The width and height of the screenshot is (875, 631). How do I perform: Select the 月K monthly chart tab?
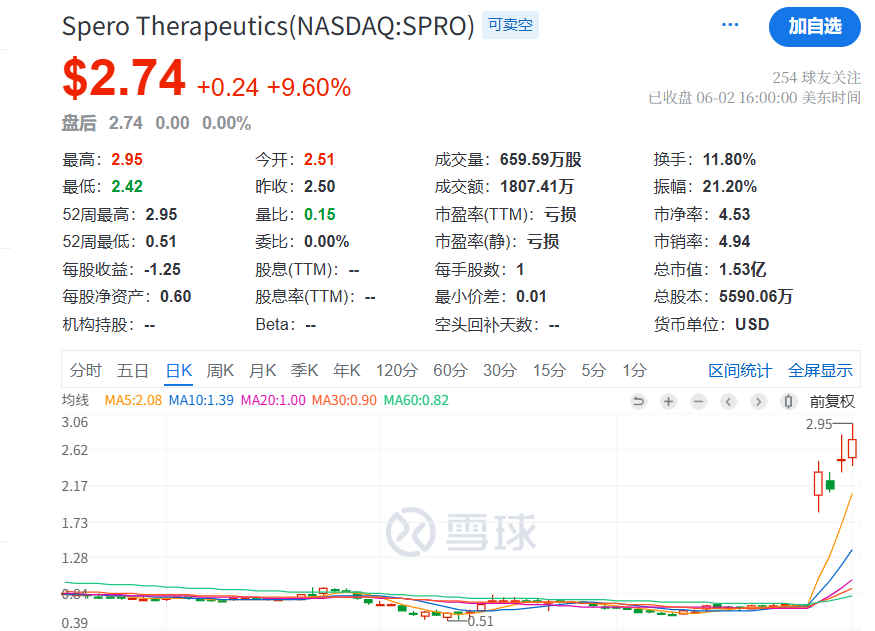[x=262, y=370]
